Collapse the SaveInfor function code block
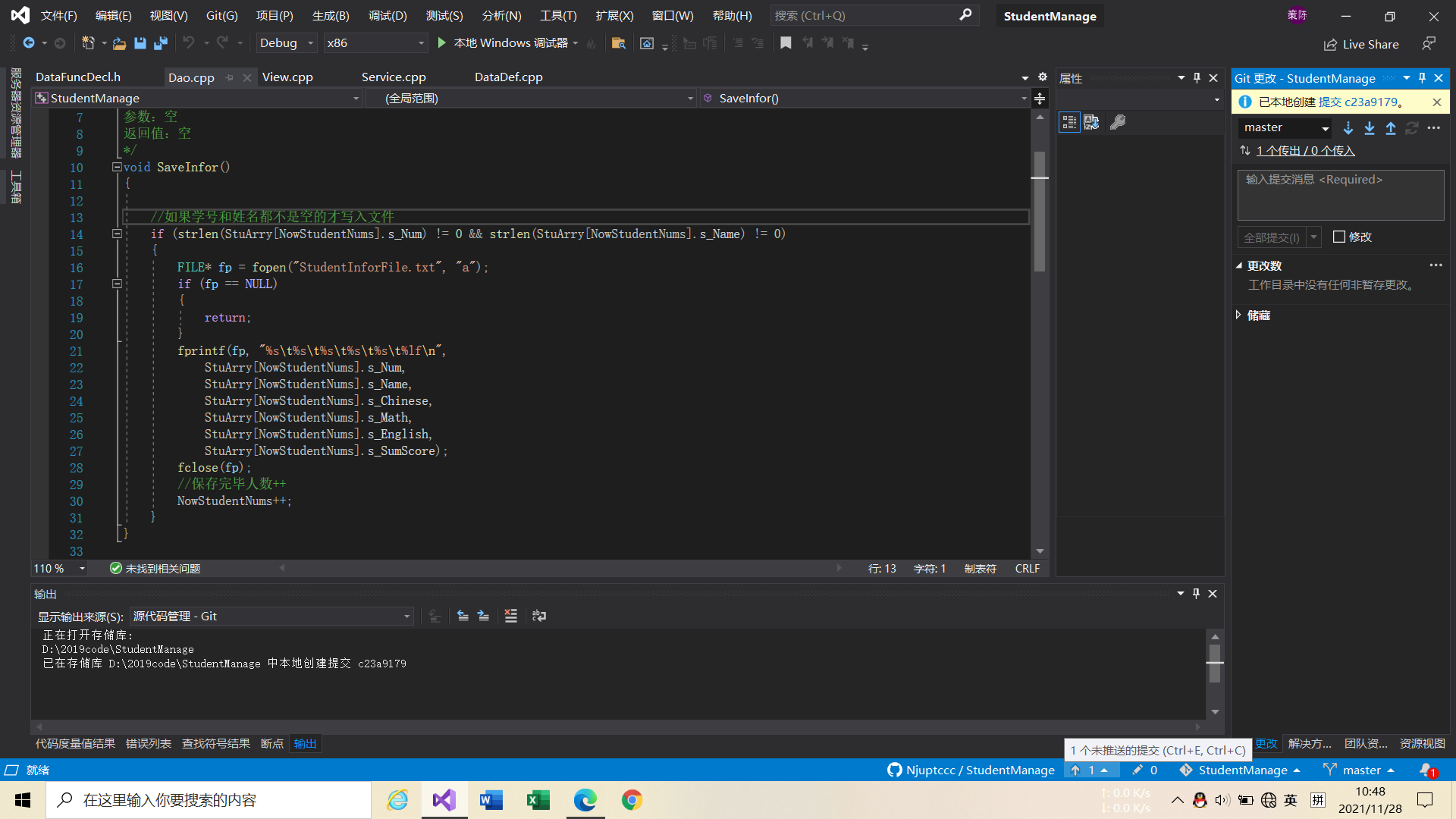The image size is (1456, 819). [117, 167]
